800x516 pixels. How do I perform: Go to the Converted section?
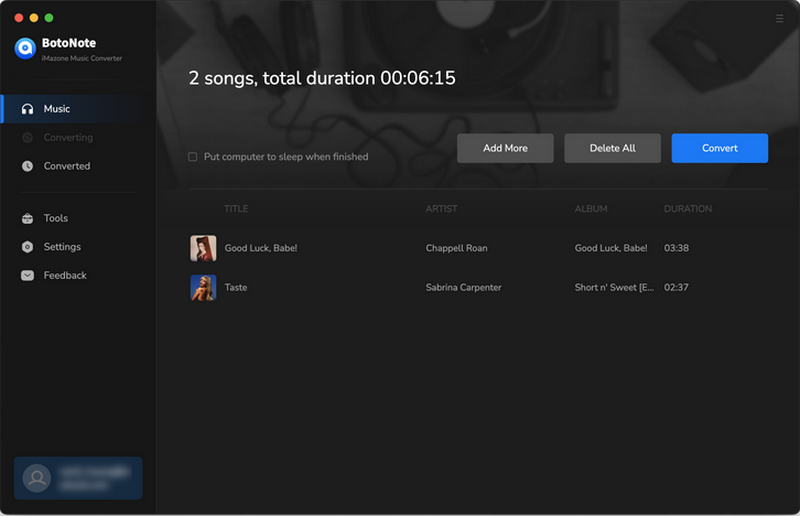[79, 166]
